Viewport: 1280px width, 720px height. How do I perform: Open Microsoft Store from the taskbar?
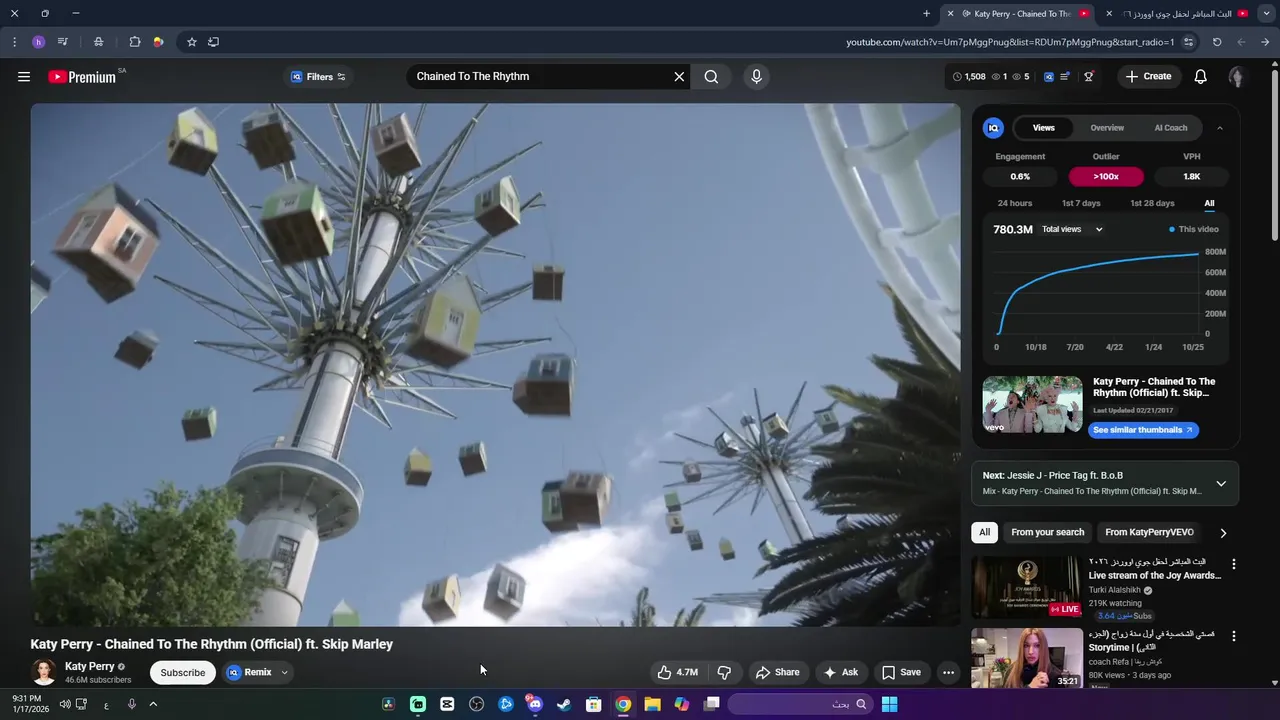pyautogui.click(x=593, y=704)
